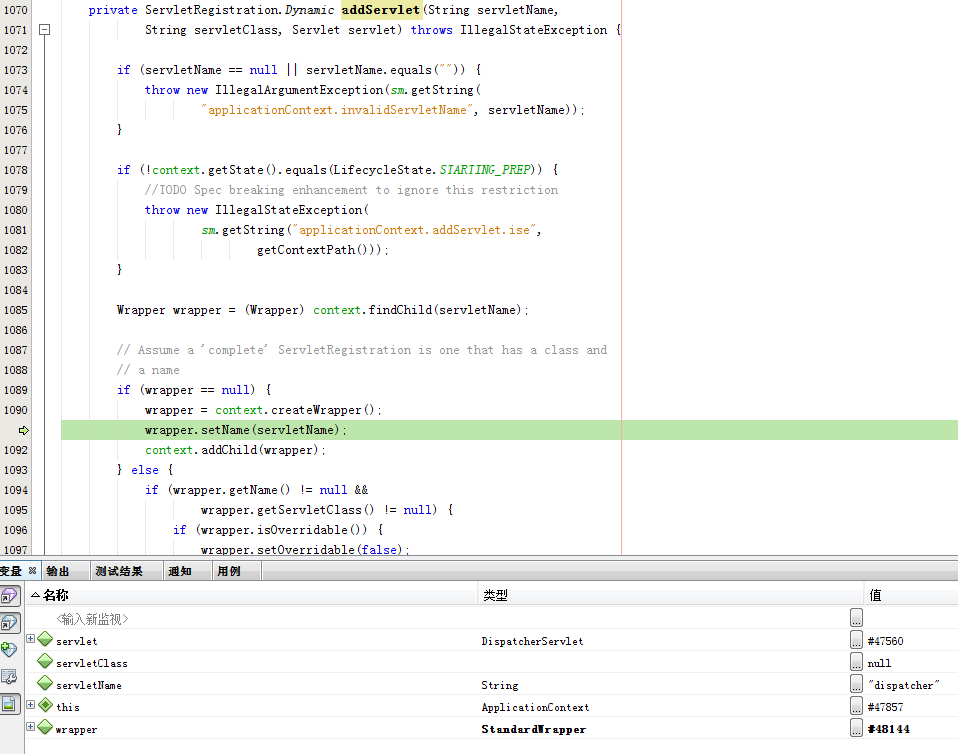Click line number 1092 in the gutter
This screenshot has width=958, height=754.
click(x=15, y=450)
